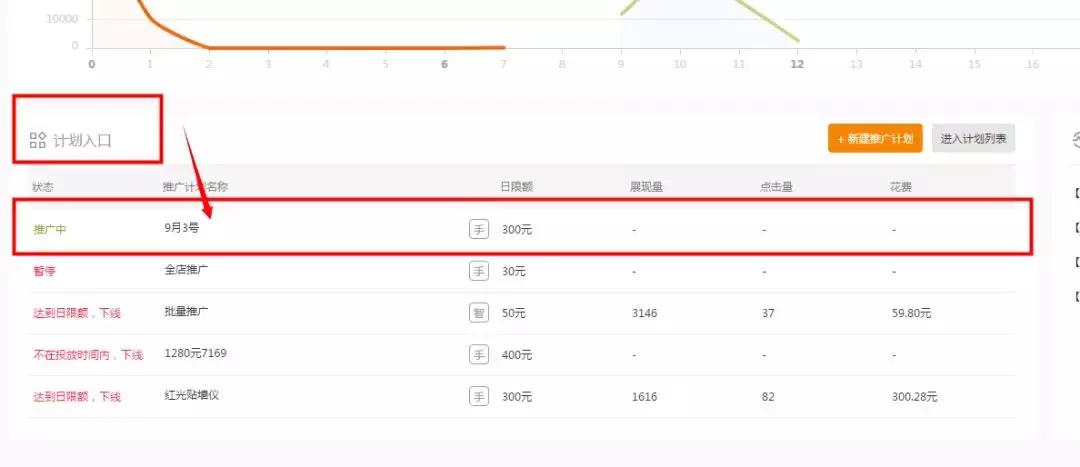Click the 计划入口 grid icon
The height and width of the screenshot is (467, 1080).
pyautogui.click(x=38, y=141)
